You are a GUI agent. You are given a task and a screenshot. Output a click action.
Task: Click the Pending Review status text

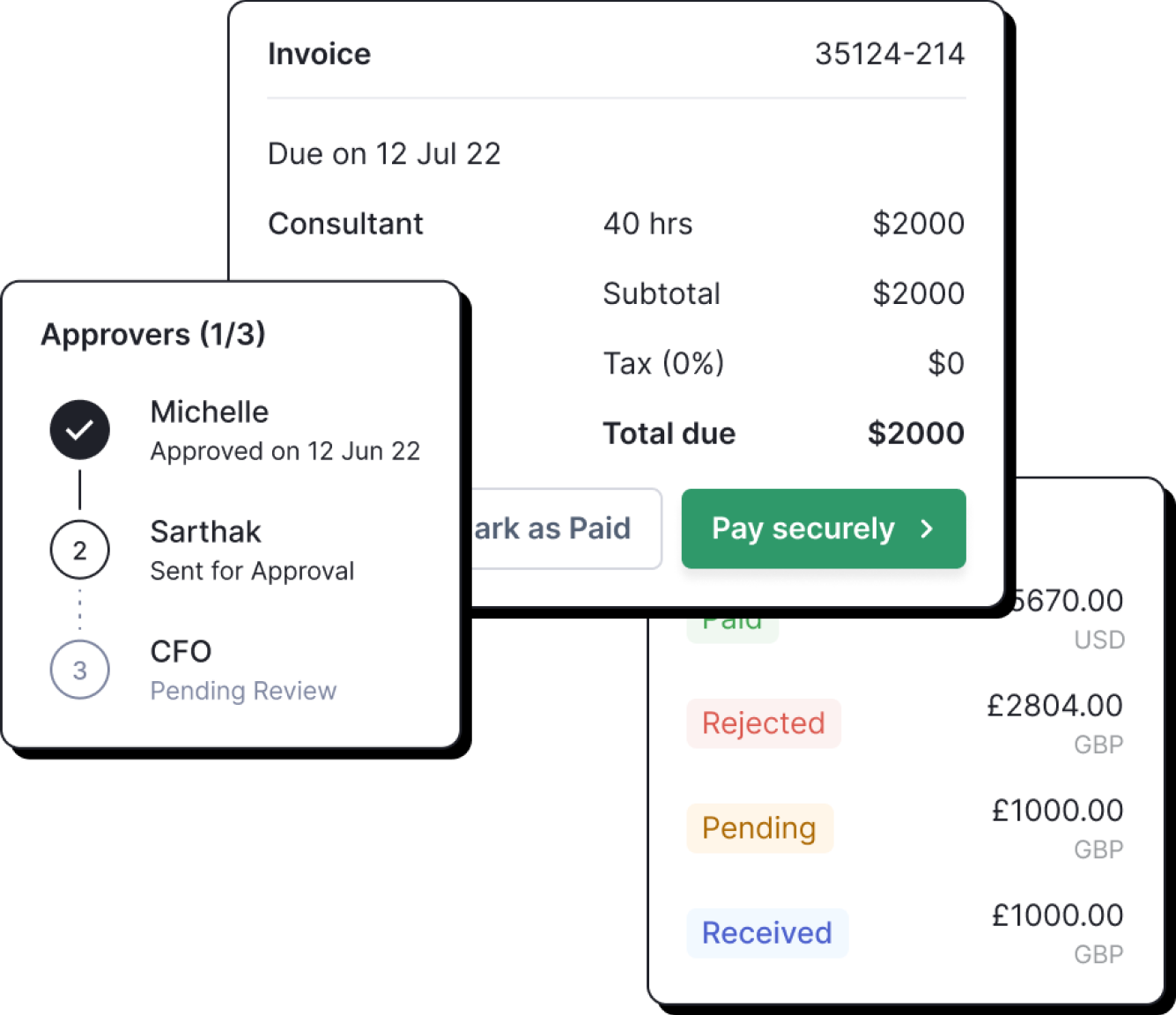(243, 691)
